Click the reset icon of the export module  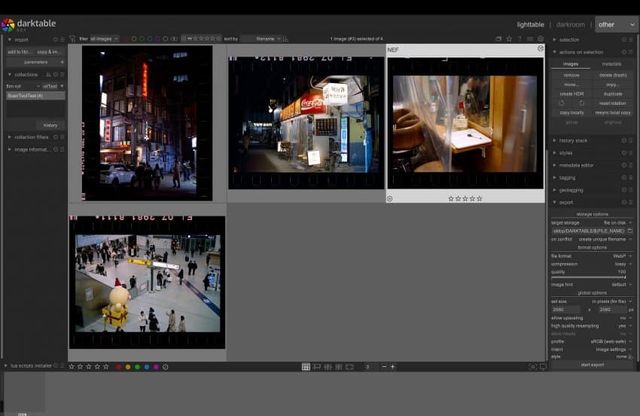[625, 202]
